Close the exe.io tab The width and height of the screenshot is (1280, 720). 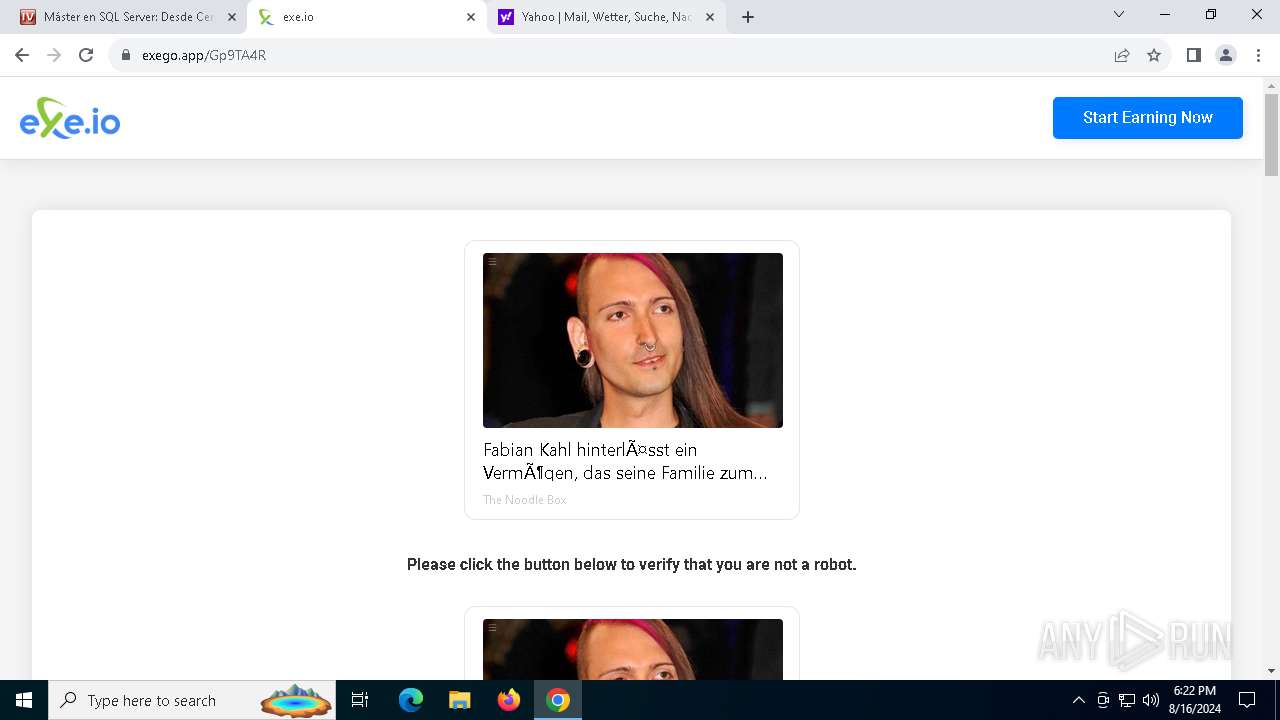[x=471, y=17]
